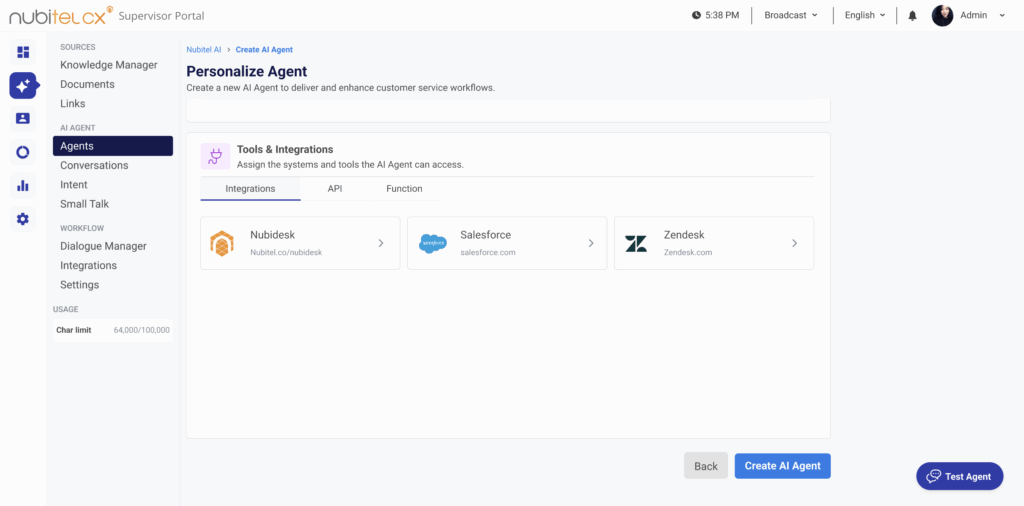Viewport: 1024px width, 506px height.
Task: Open Settings under Workflow in sidebar
Action: [x=80, y=285]
